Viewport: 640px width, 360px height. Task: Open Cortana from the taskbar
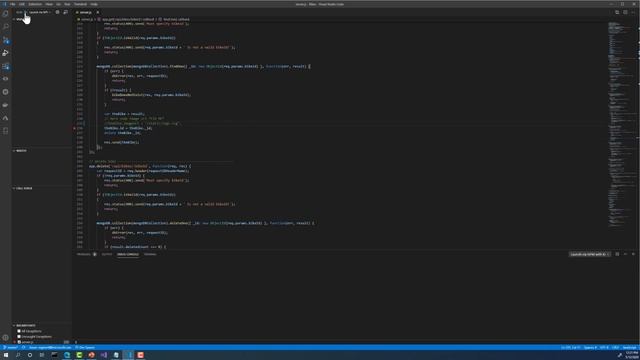coord(30,355)
